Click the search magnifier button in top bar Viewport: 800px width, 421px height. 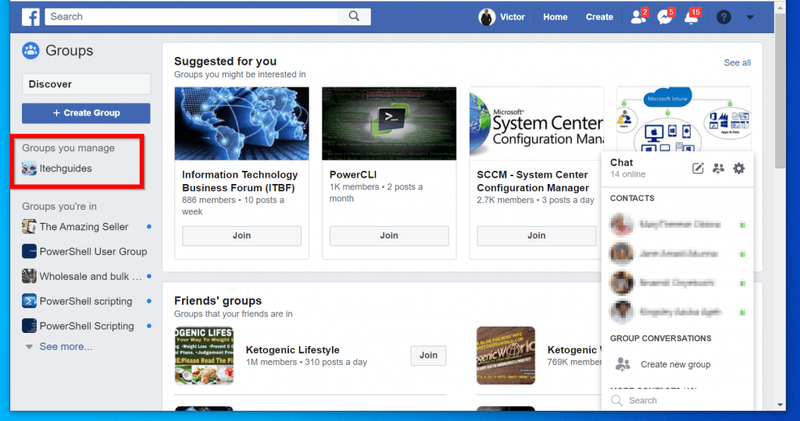(354, 16)
